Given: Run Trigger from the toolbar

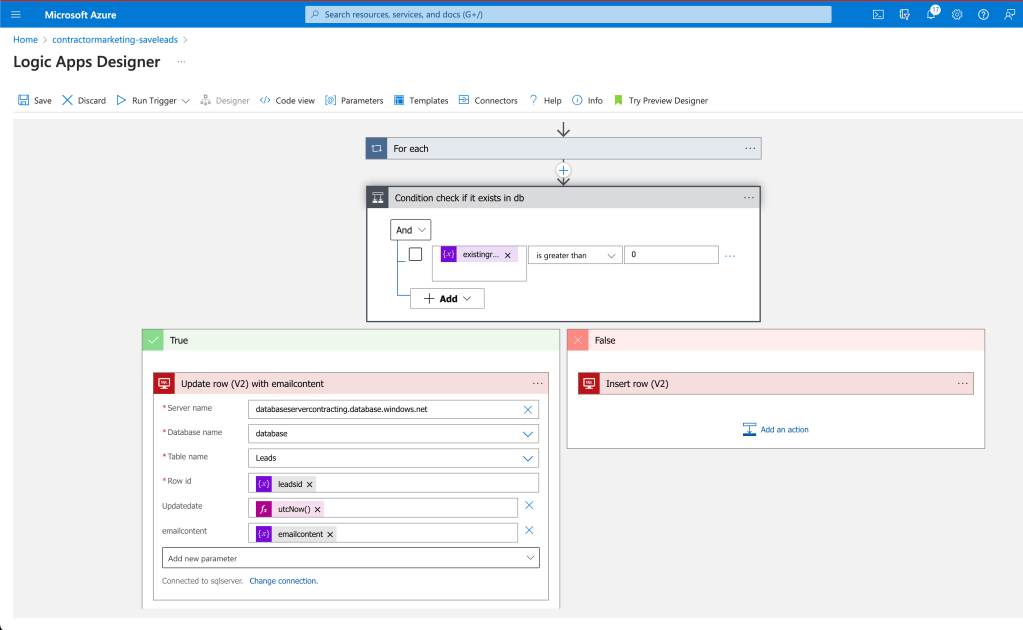Looking at the screenshot, I should coord(147,100).
